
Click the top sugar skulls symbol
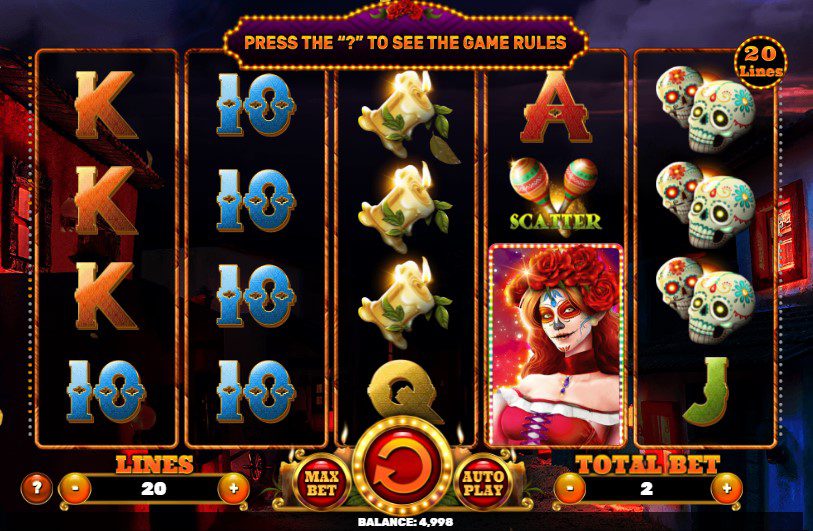coord(705,109)
